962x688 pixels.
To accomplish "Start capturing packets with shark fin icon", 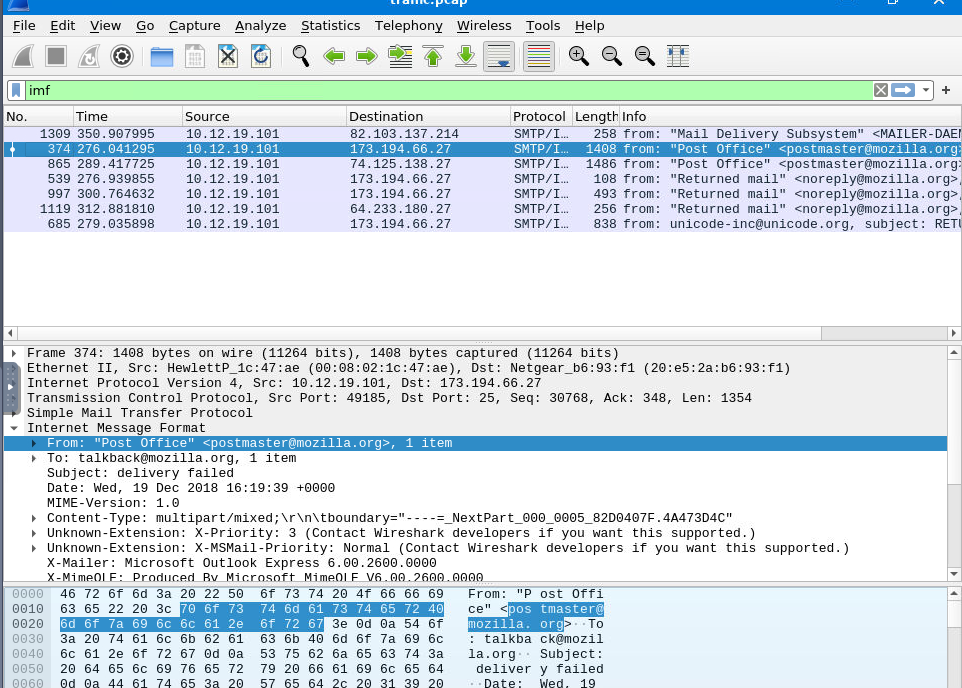I will pyautogui.click(x=23, y=56).
